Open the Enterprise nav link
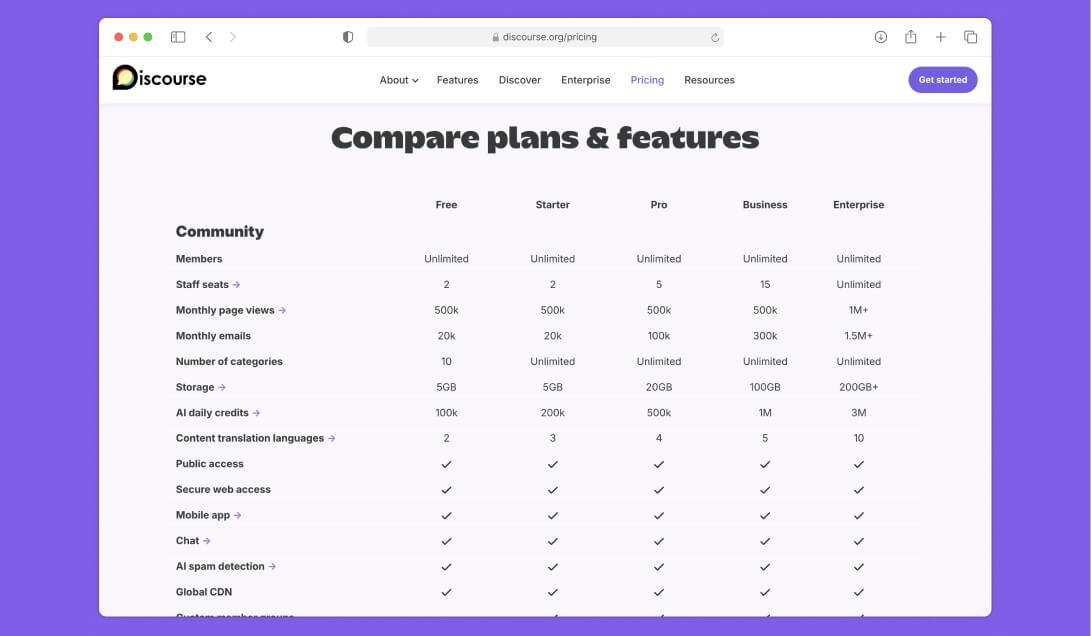 click(x=585, y=80)
